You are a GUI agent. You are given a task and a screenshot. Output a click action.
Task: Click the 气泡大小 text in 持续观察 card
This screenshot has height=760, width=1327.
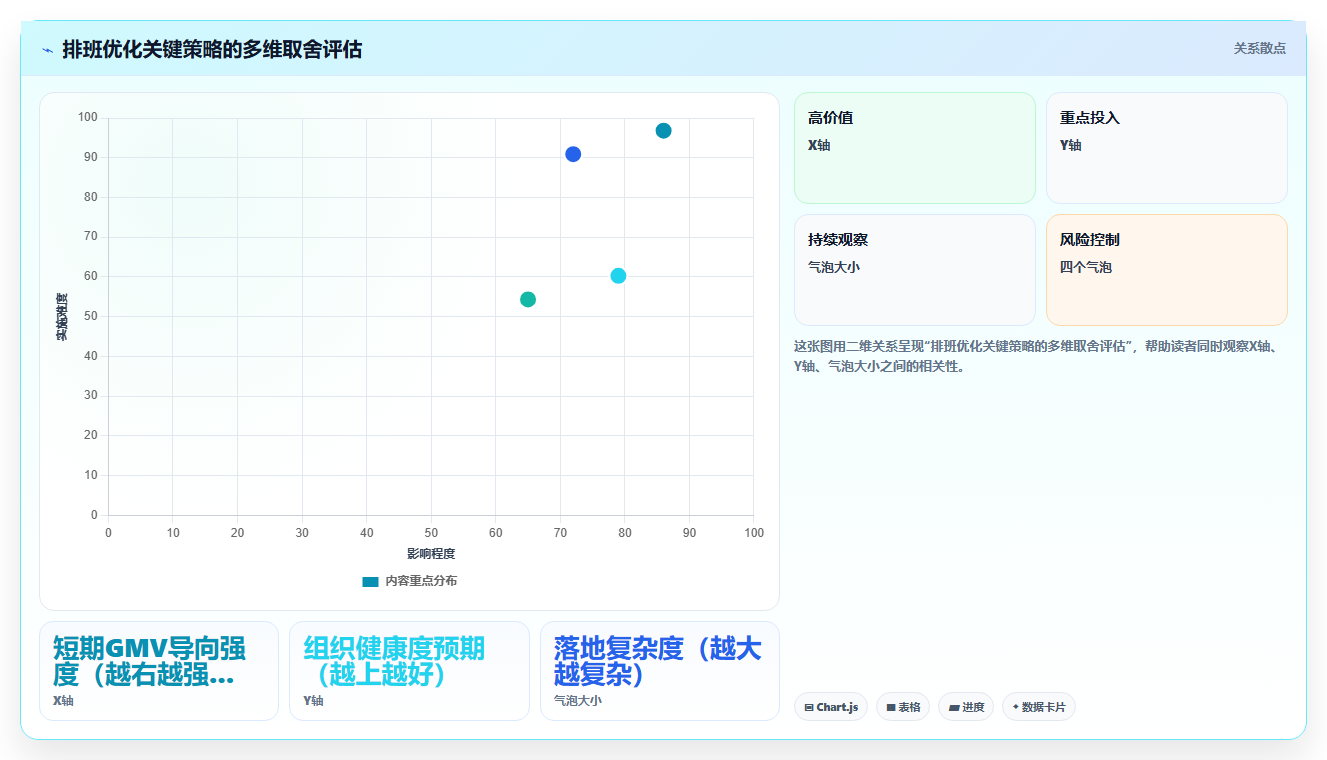[x=834, y=267]
